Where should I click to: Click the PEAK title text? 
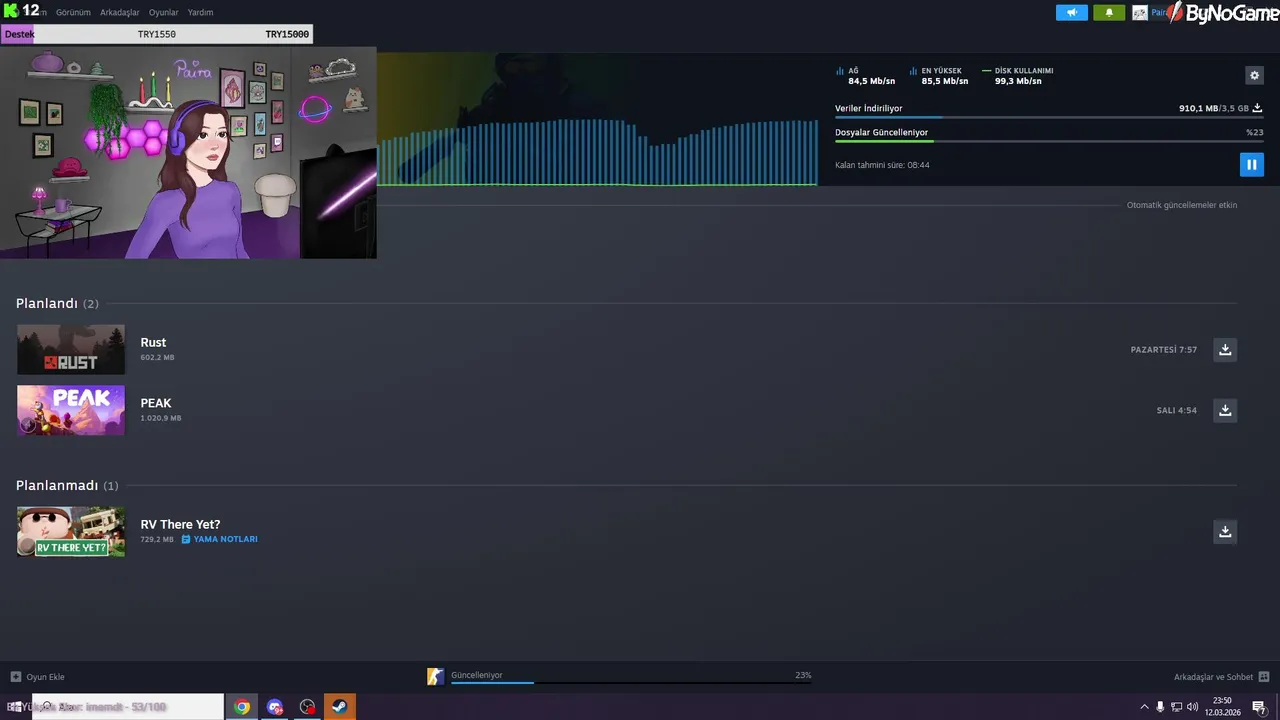[156, 403]
